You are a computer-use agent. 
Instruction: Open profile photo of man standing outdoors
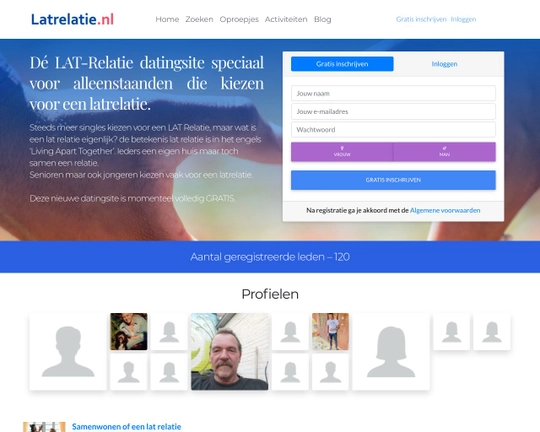coord(330,331)
